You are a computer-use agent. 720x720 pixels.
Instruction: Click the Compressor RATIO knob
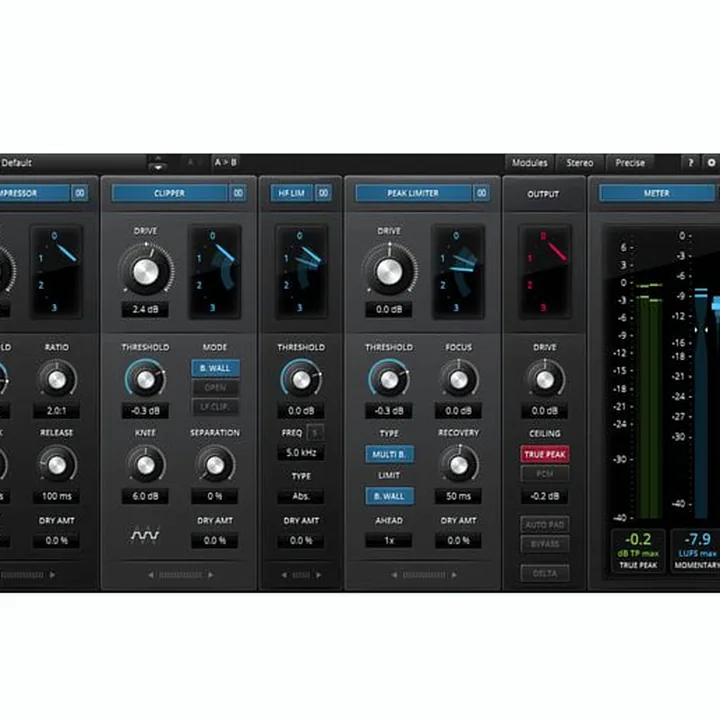pos(57,379)
